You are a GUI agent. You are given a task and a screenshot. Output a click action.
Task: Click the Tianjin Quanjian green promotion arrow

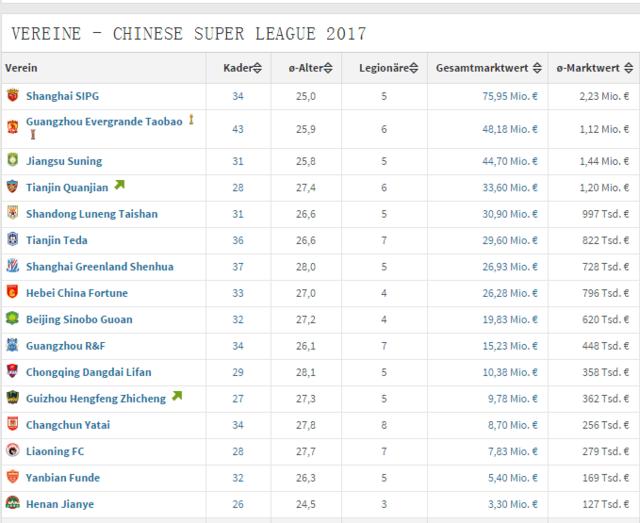tap(119, 185)
